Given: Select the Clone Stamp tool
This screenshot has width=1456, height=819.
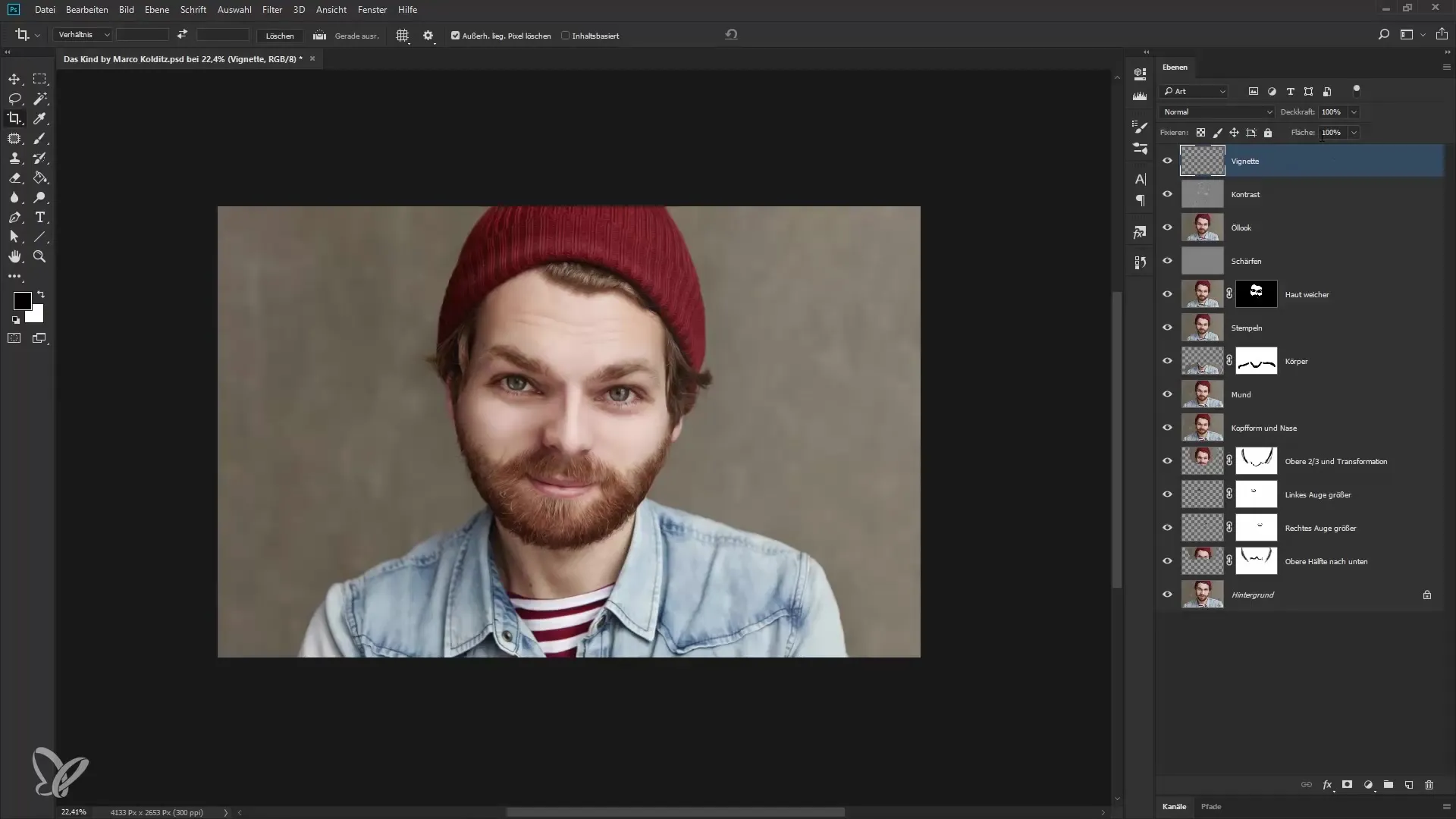Looking at the screenshot, I should click(x=14, y=158).
